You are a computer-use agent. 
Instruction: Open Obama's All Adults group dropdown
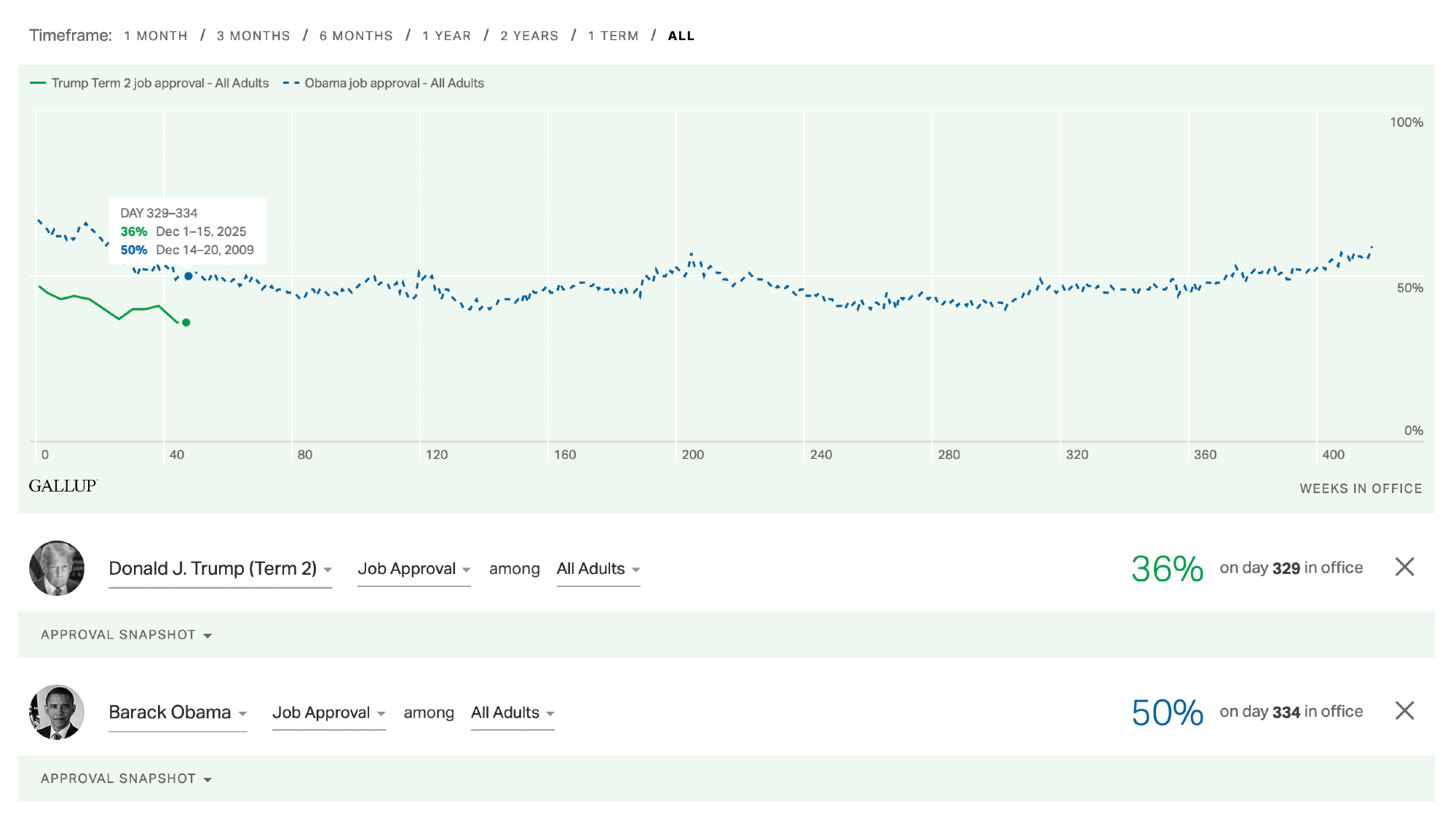[x=513, y=712]
